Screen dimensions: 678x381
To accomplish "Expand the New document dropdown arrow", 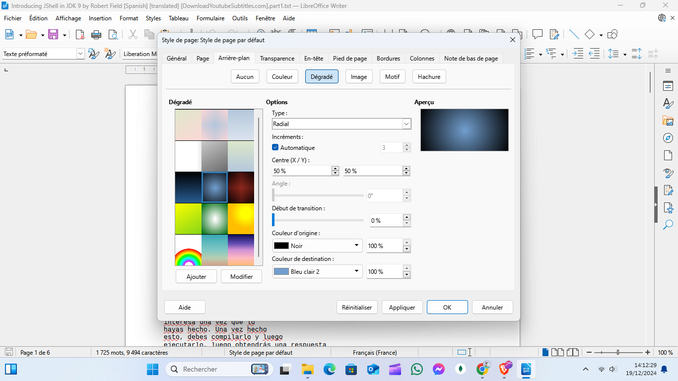I will (x=20, y=35).
